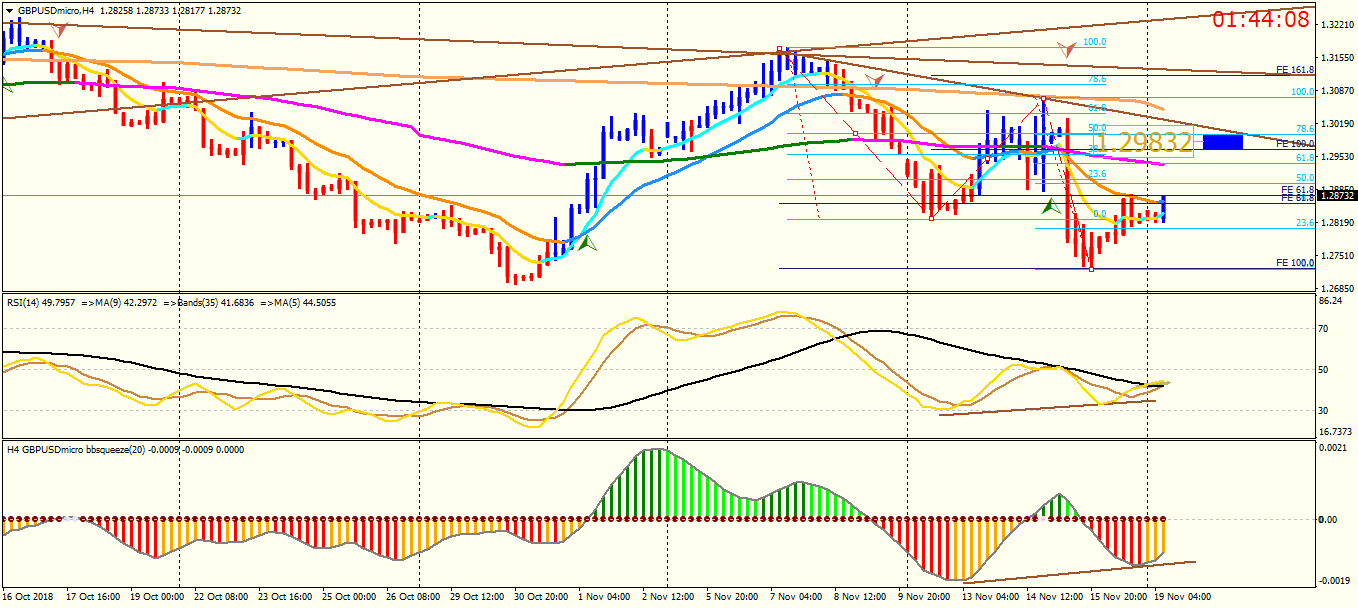The image size is (1358, 608).
Task: Click the 1.32210 value on price scale
Action: point(1337,24)
